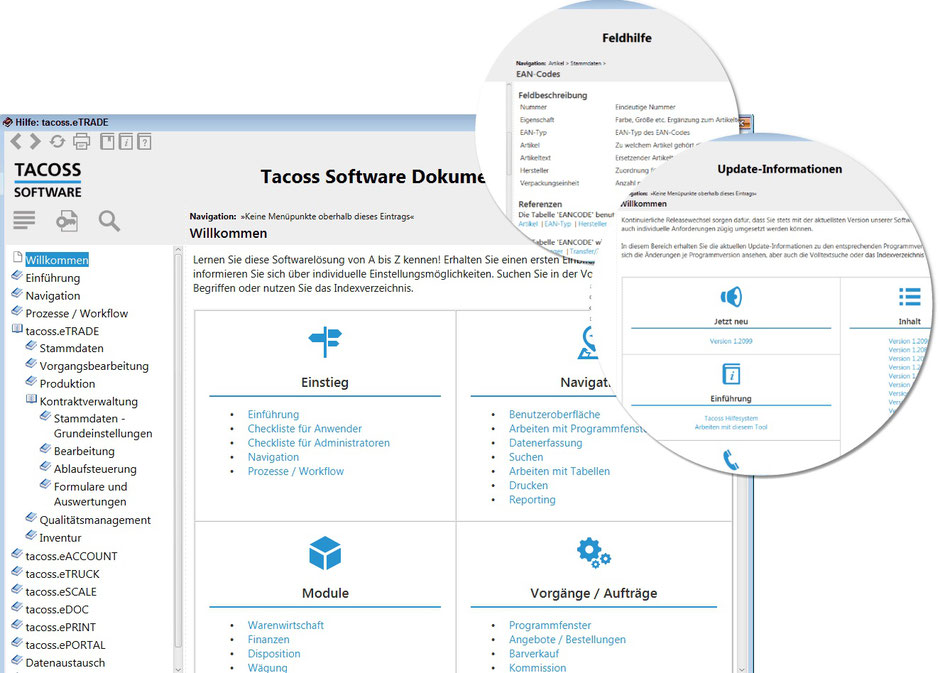Select Bearbeitung in the tree
This screenshot has width=940, height=673.
[x=85, y=451]
